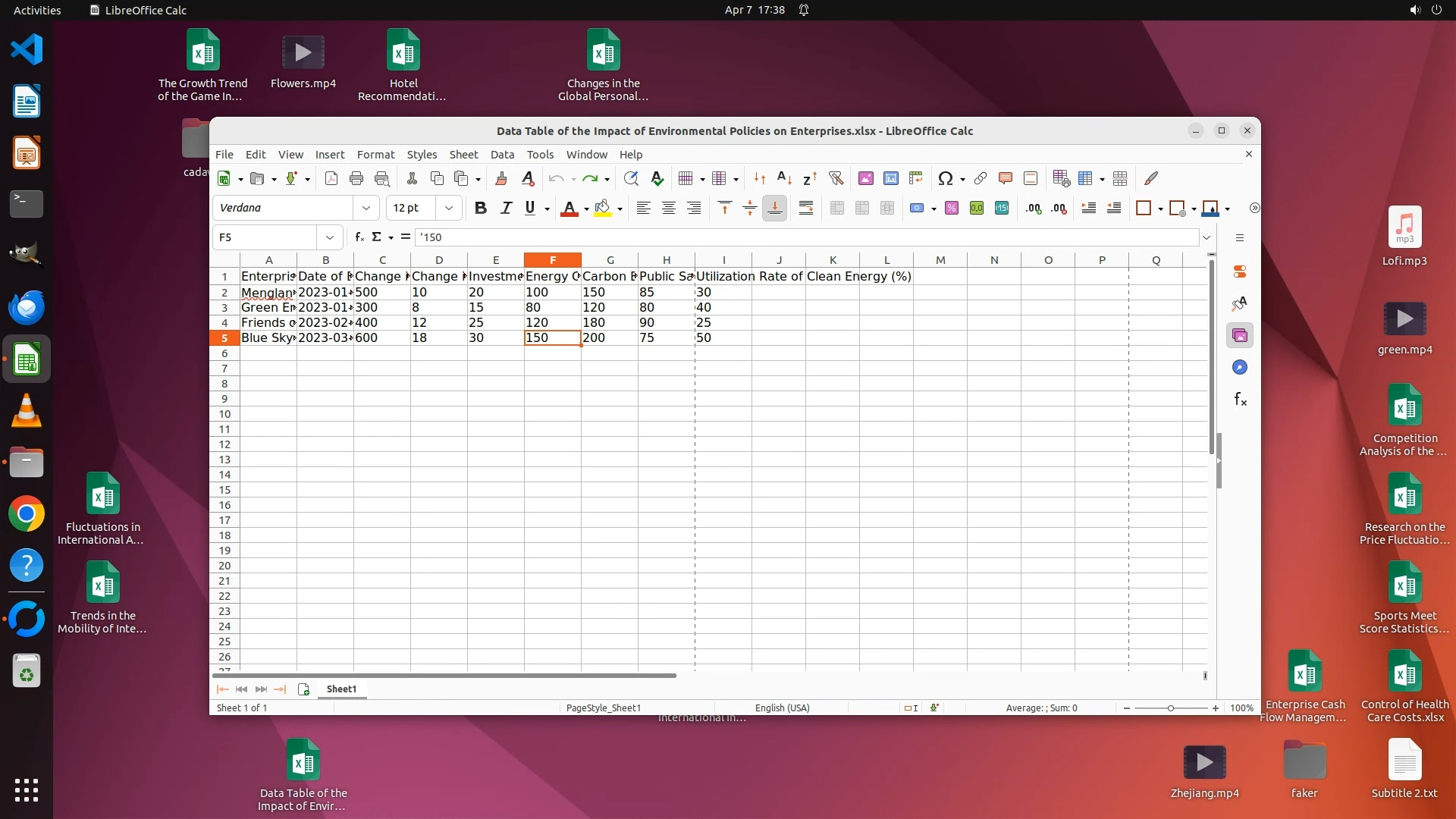Expand the font name dropdown
This screenshot has width=1456, height=819.
pyautogui.click(x=366, y=209)
